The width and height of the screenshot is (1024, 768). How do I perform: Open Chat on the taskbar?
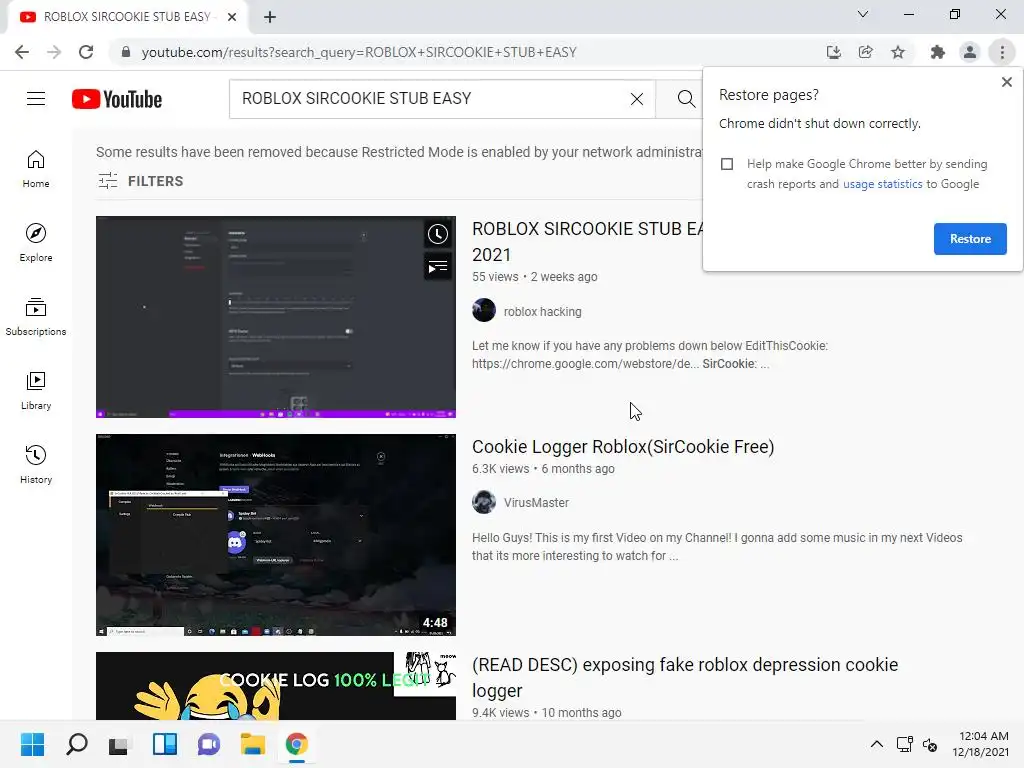coord(208,744)
